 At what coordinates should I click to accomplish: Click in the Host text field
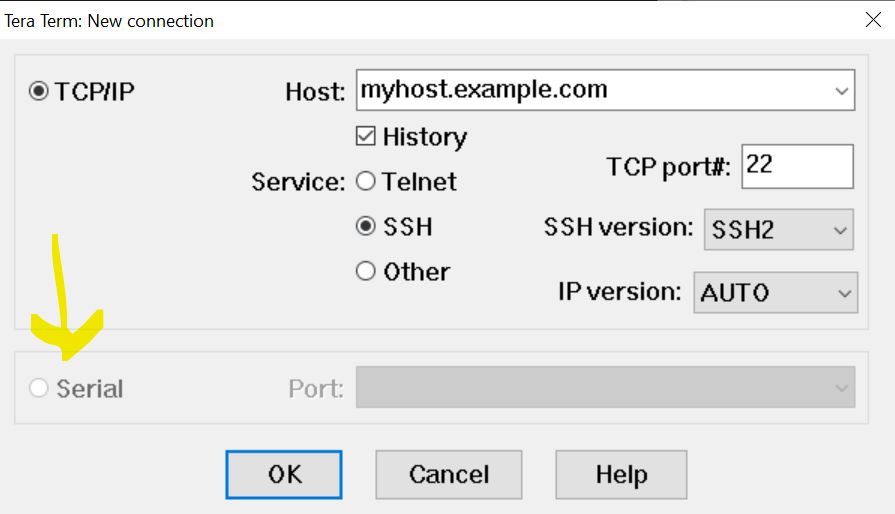(594, 90)
